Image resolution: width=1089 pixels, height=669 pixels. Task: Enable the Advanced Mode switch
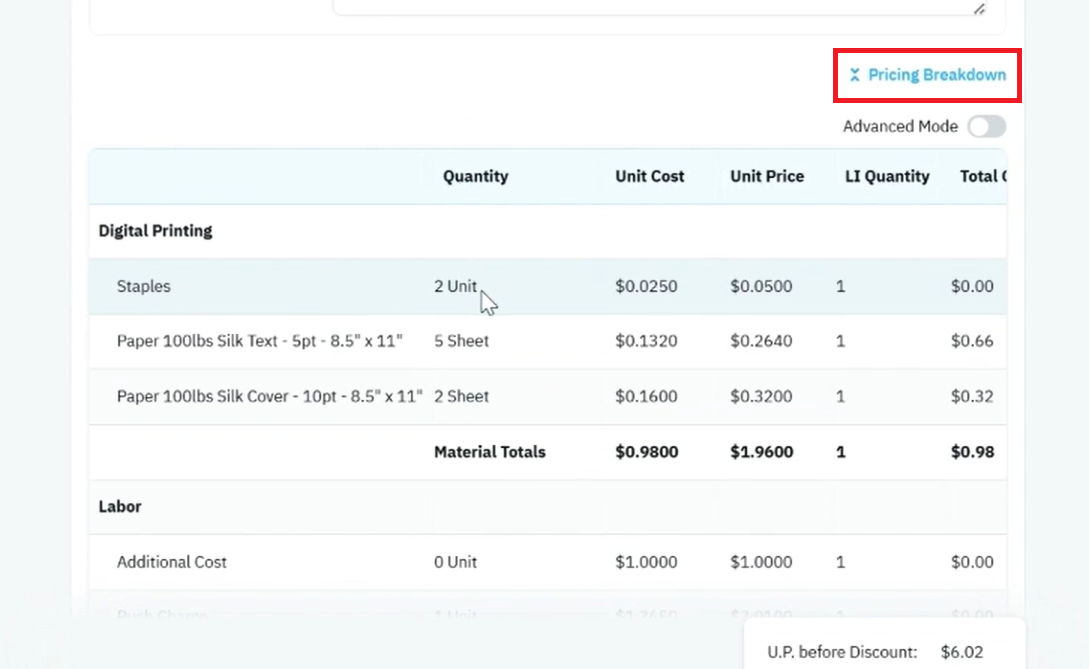pyautogui.click(x=987, y=126)
